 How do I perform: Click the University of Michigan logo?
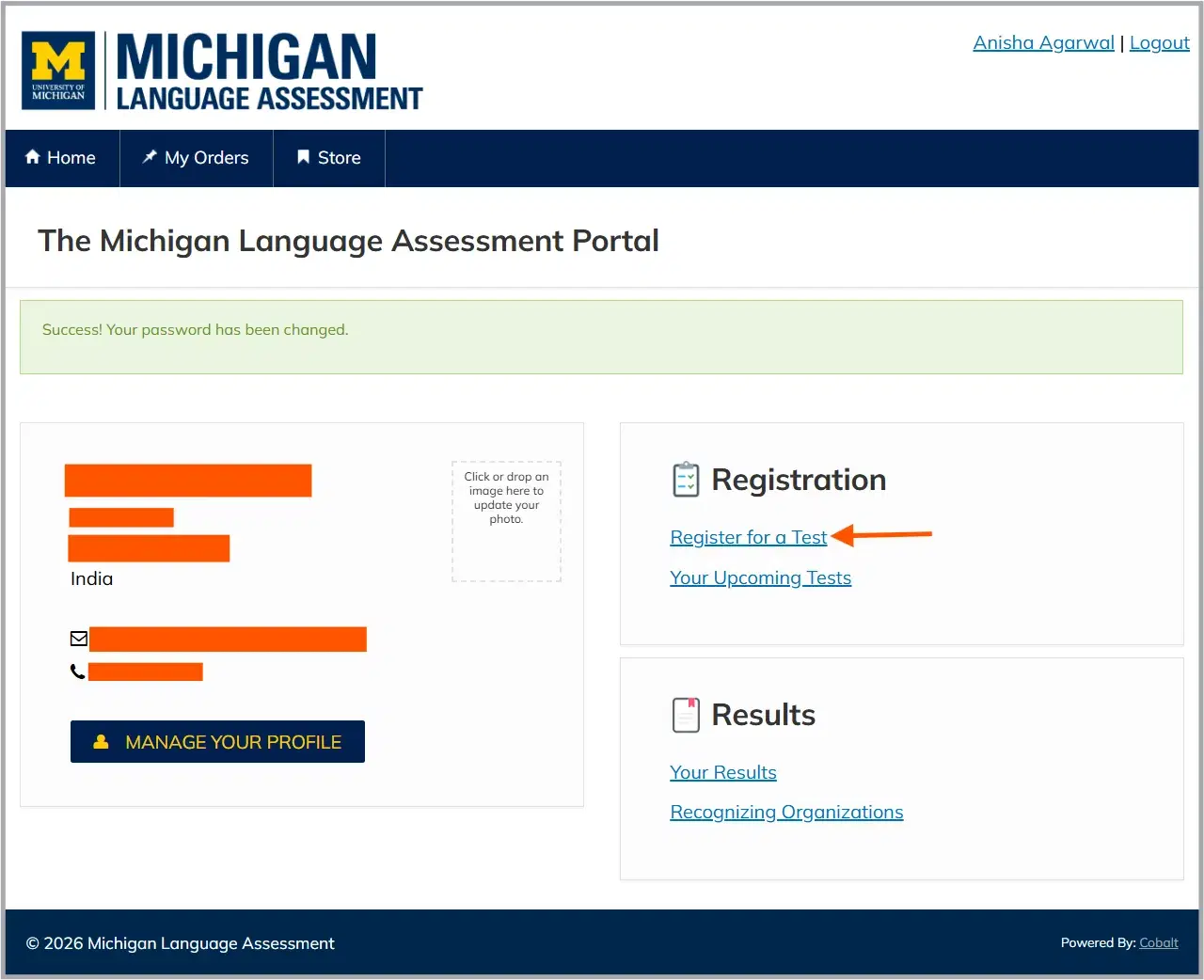58,71
